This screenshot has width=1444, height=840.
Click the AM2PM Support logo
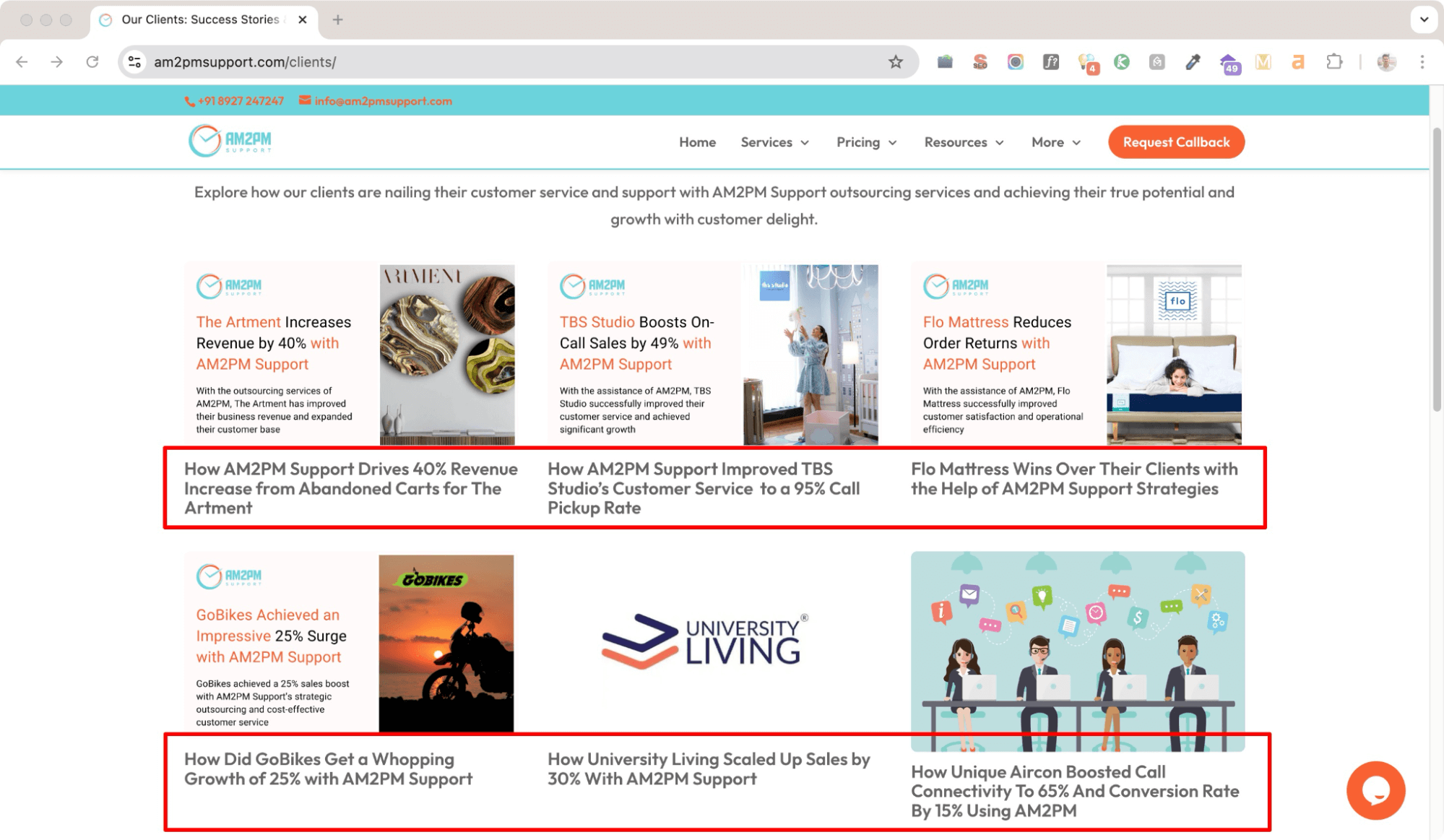click(230, 141)
